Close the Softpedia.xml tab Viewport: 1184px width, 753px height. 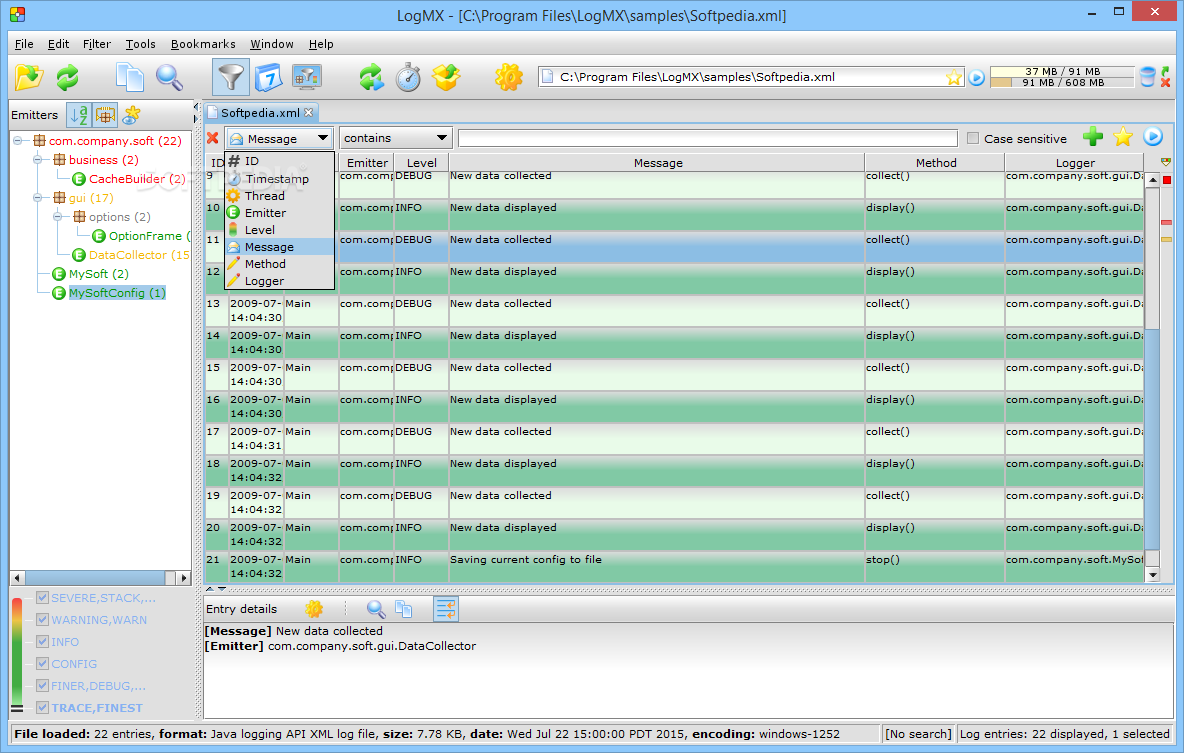pos(308,113)
